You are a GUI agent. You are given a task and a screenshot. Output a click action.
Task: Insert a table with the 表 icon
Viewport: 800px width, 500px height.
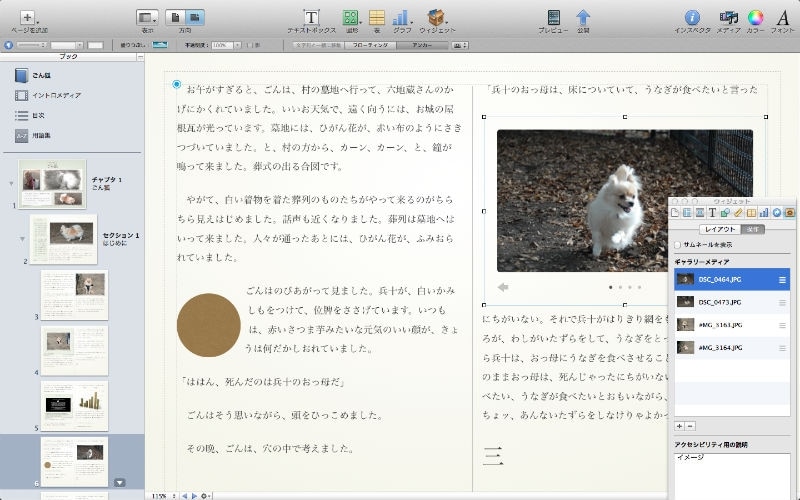(x=377, y=18)
